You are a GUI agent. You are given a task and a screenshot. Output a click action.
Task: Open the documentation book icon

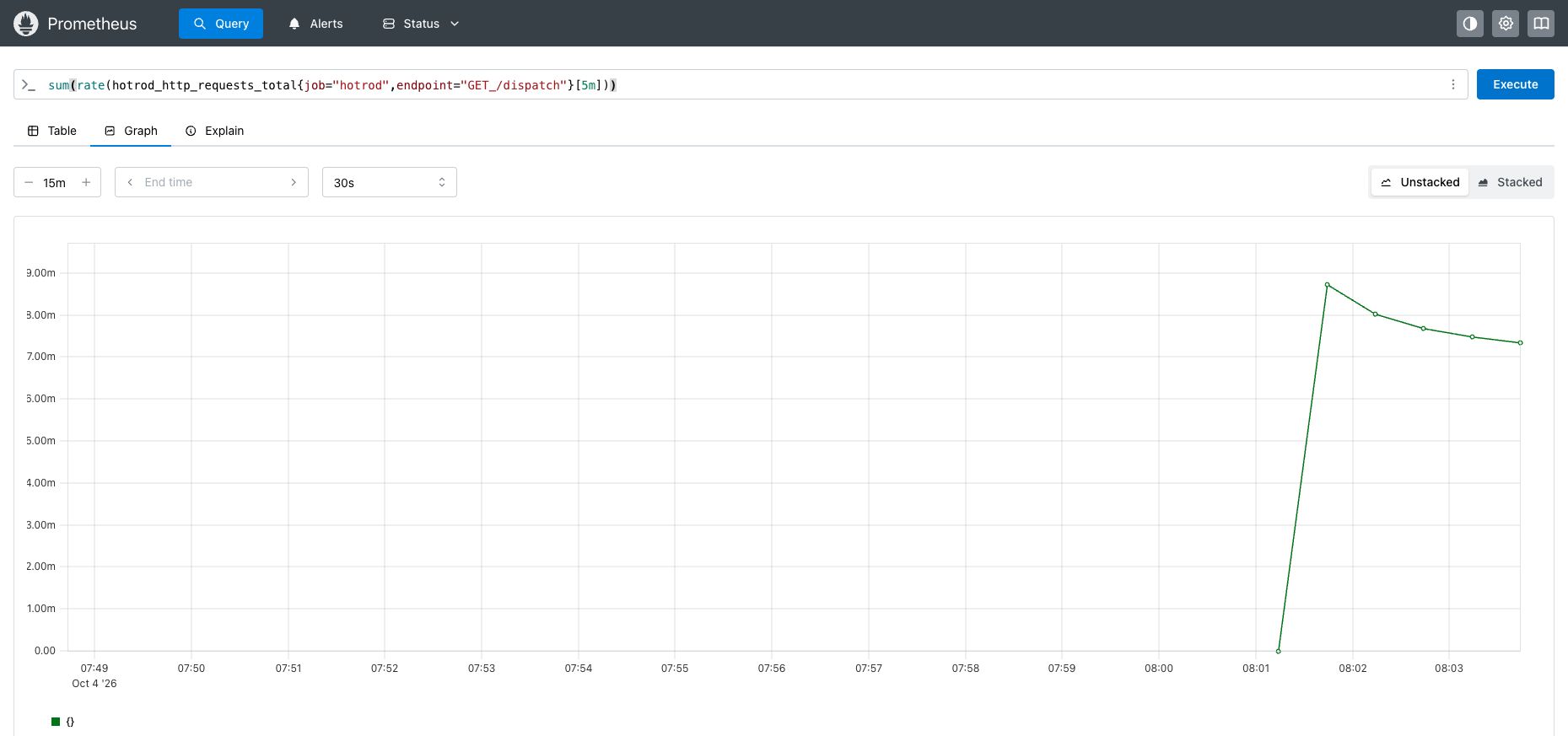pos(1541,24)
